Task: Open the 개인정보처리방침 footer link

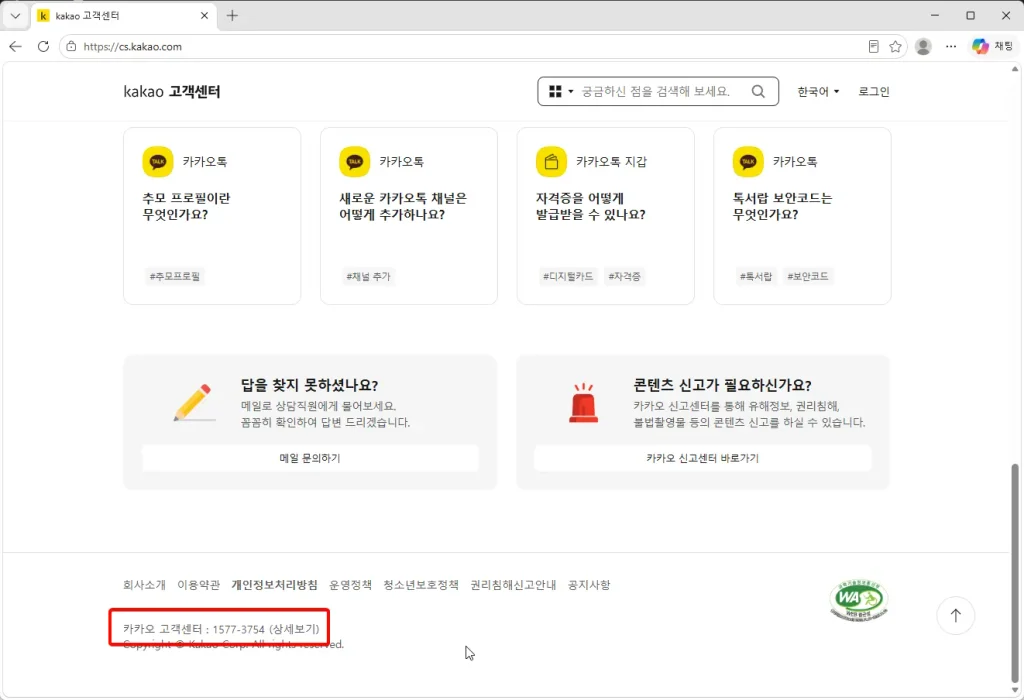Action: point(274,584)
